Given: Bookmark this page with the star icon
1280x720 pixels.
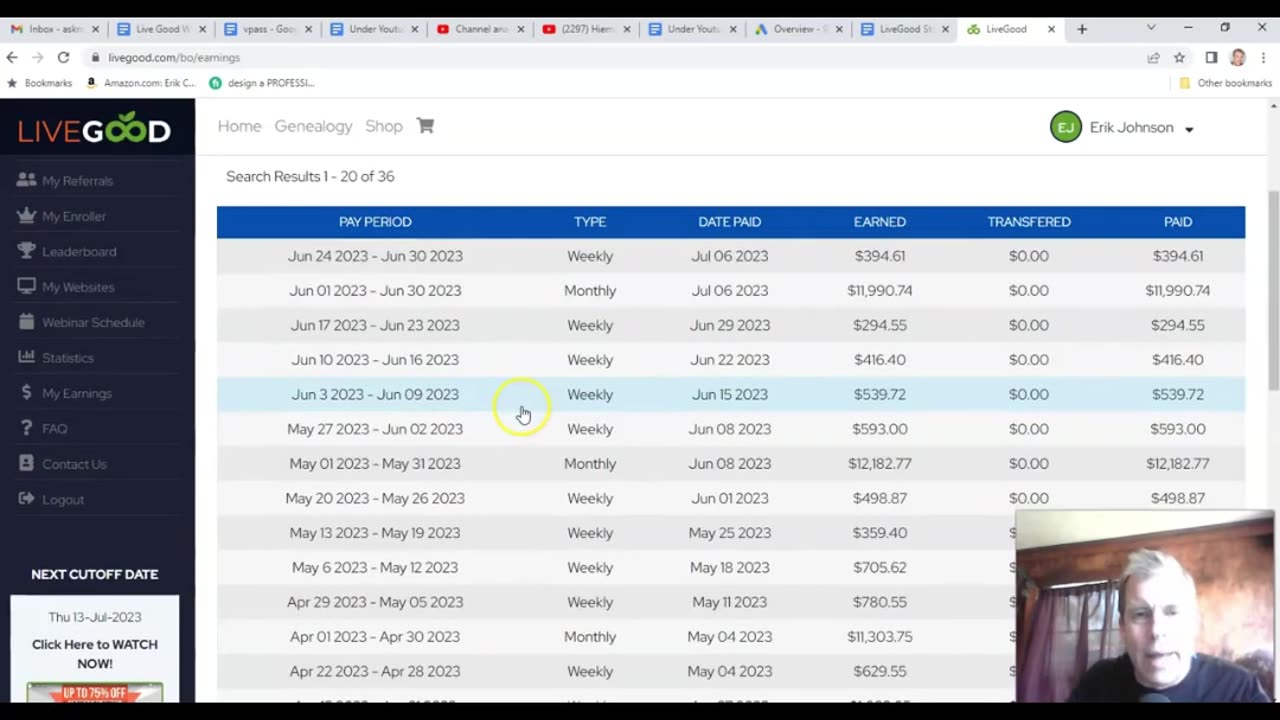Looking at the screenshot, I should pos(1179,57).
